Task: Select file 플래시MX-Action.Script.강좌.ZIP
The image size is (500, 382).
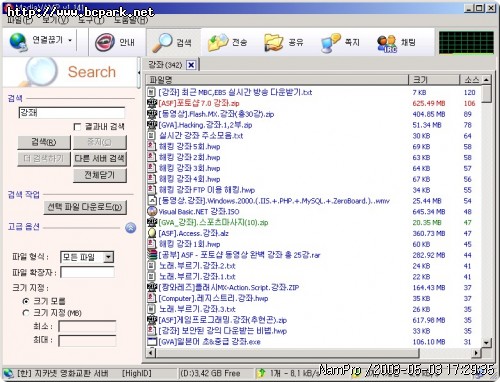Action: pos(229,287)
